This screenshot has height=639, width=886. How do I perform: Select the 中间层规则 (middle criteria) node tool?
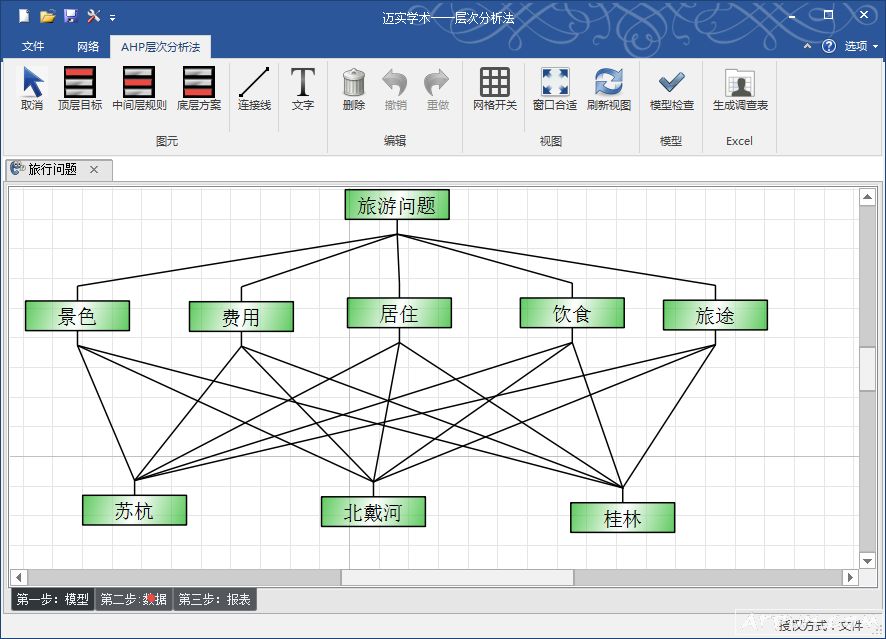pyautogui.click(x=139, y=88)
